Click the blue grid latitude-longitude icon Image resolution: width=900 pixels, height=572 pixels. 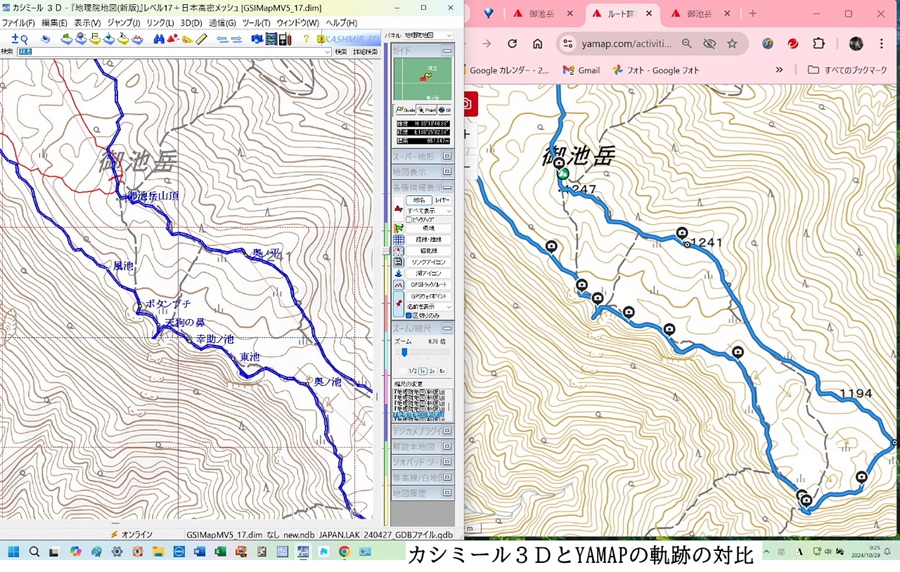(398, 240)
